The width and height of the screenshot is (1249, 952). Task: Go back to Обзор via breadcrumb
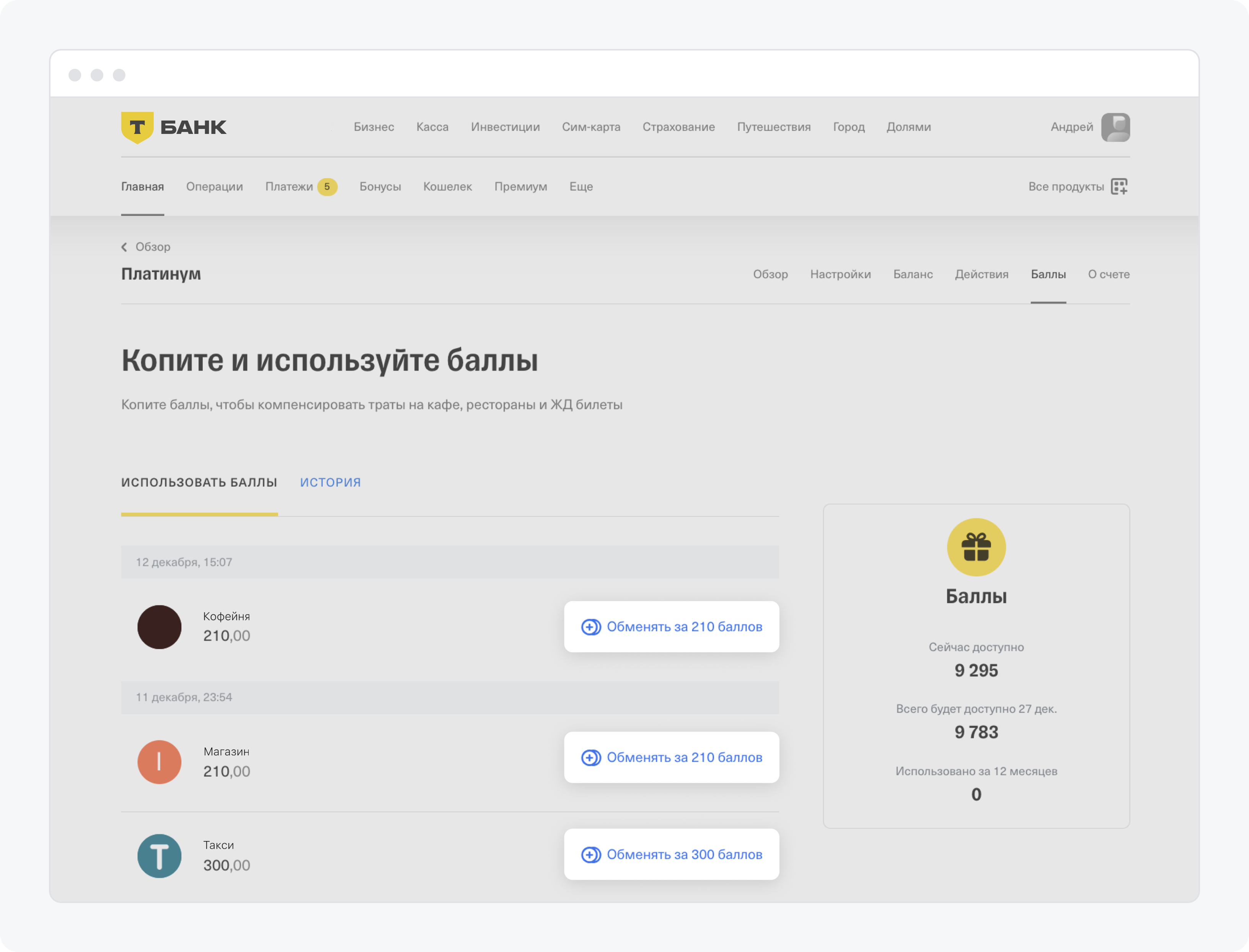pyautogui.click(x=152, y=247)
